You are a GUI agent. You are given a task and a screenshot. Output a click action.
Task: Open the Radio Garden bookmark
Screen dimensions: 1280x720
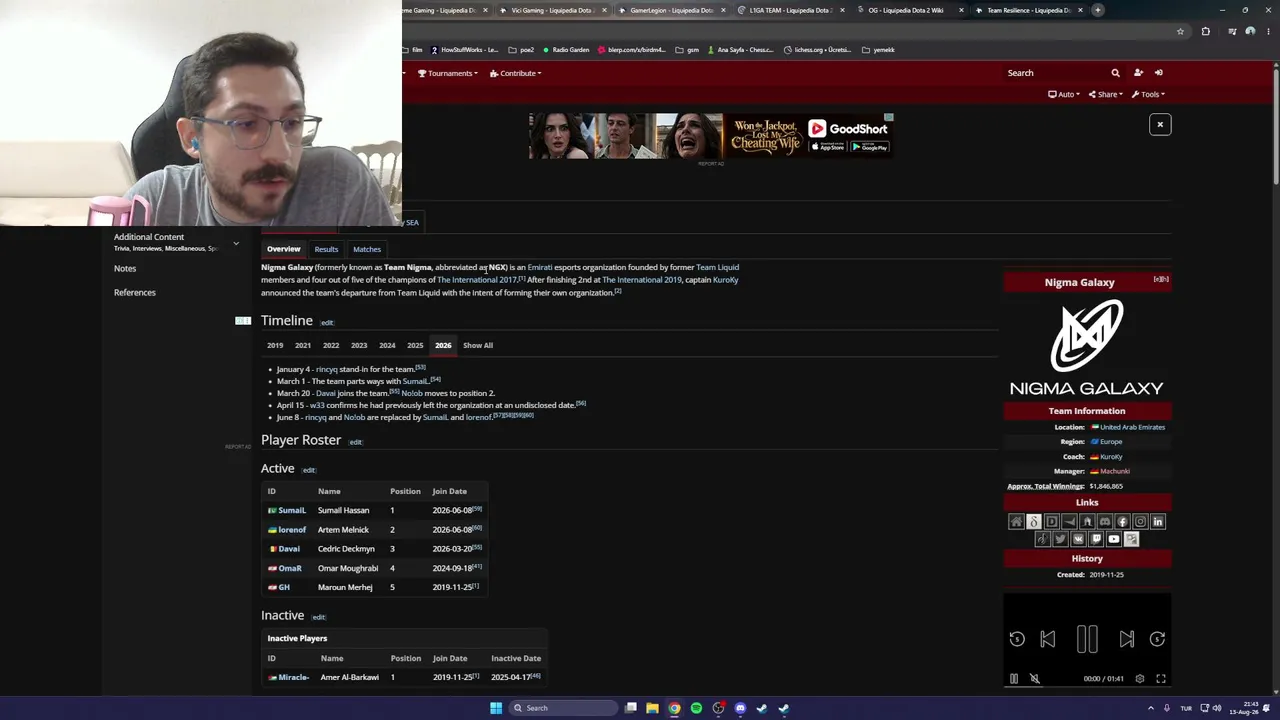pyautogui.click(x=565, y=50)
